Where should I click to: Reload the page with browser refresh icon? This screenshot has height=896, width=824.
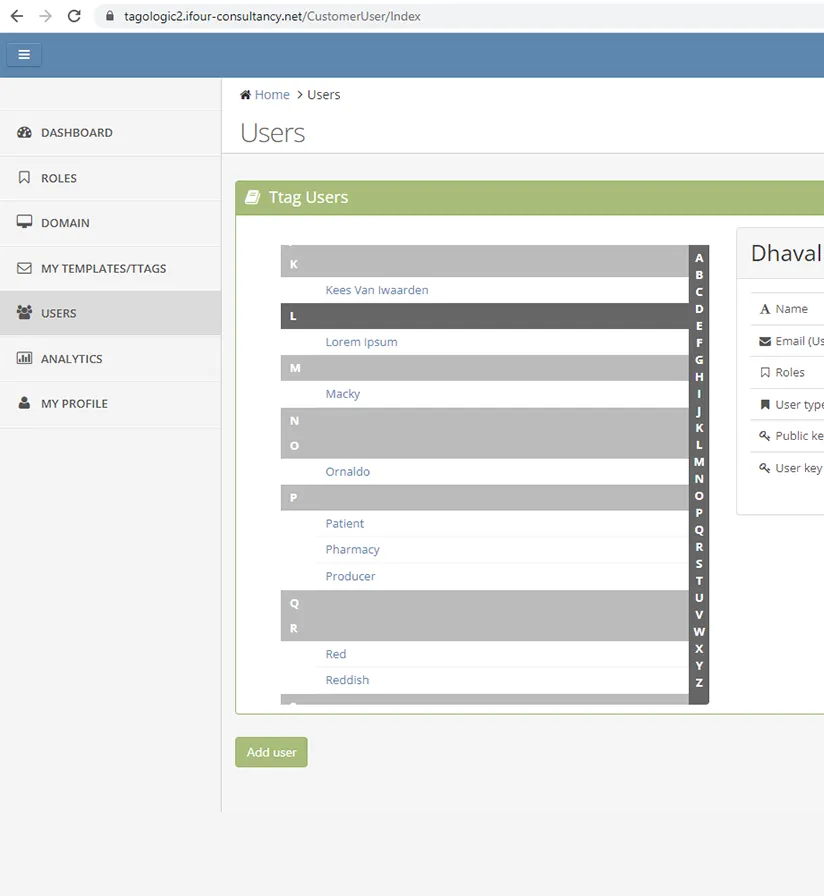74,16
